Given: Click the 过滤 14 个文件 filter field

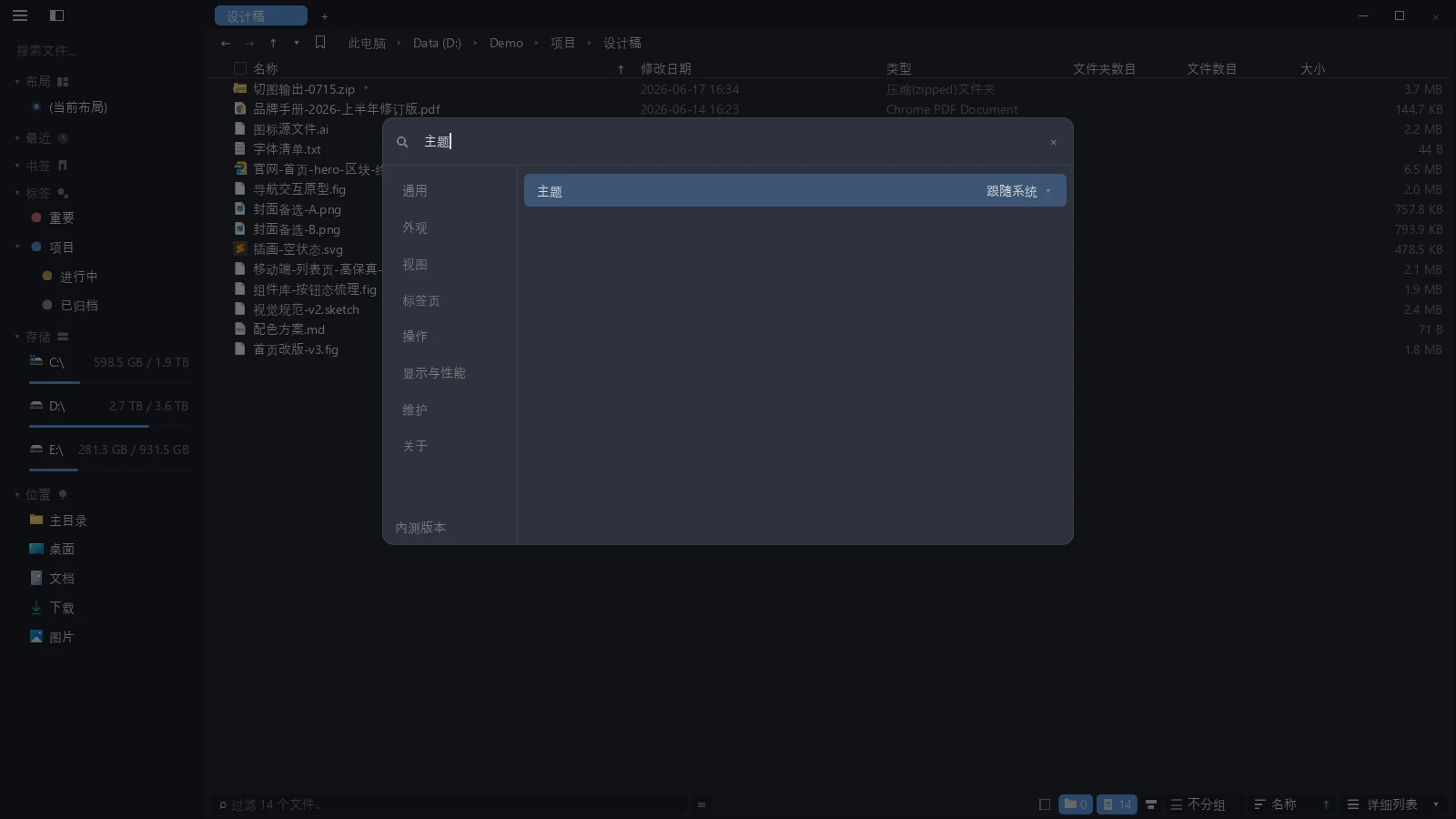Looking at the screenshot, I should coord(450,804).
